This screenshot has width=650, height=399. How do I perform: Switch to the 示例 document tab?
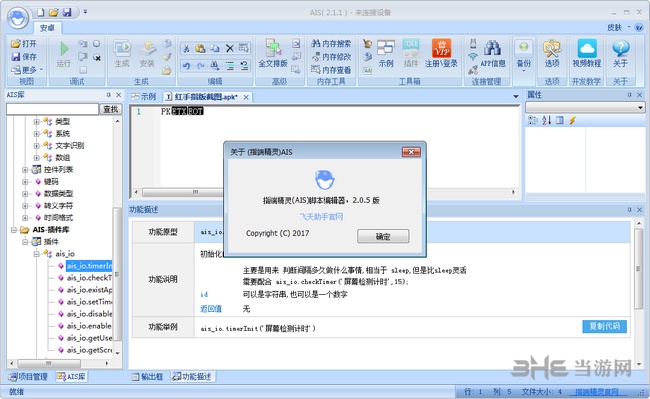click(x=143, y=97)
